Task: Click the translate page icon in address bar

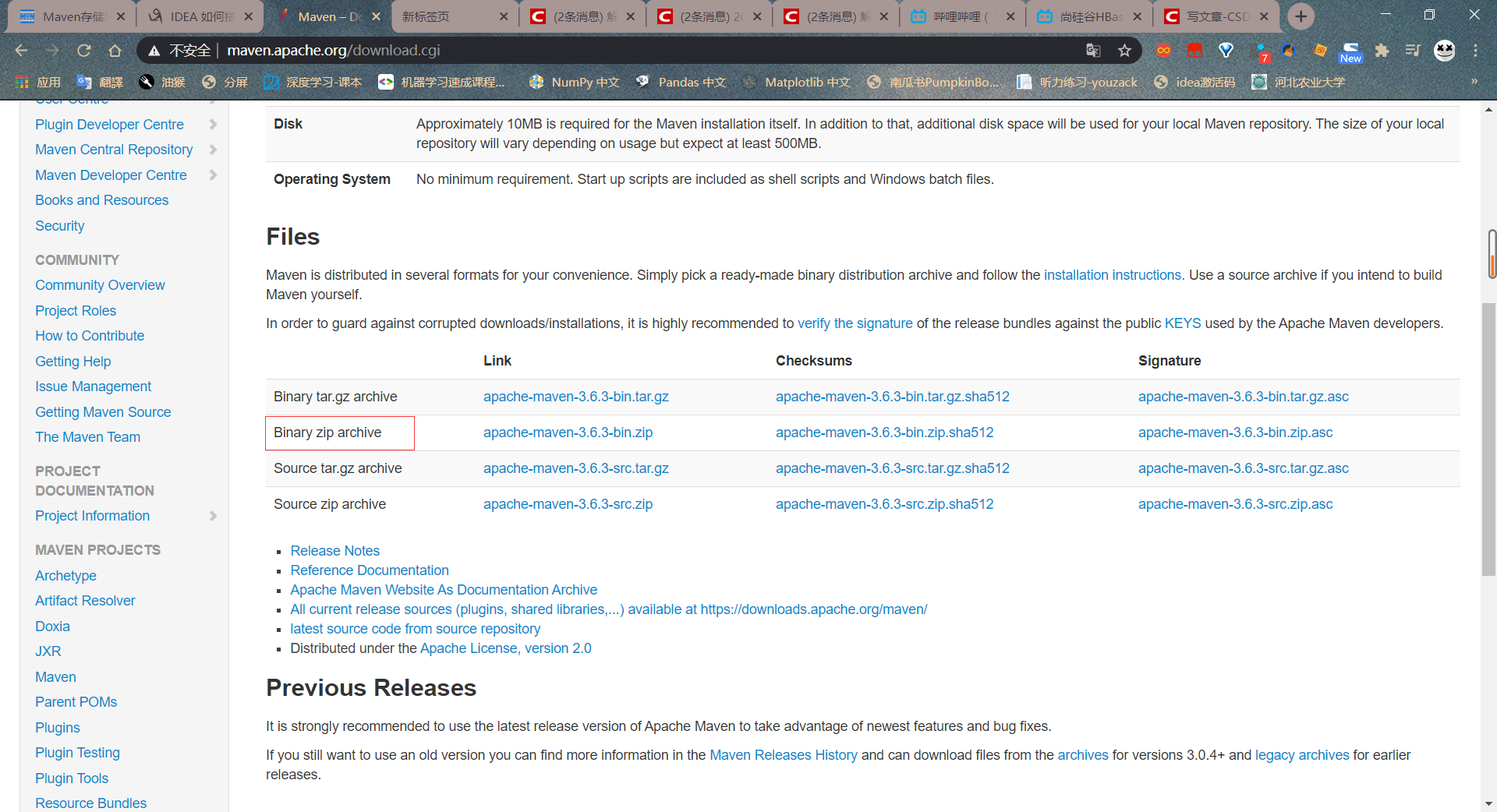Action: 1093,51
